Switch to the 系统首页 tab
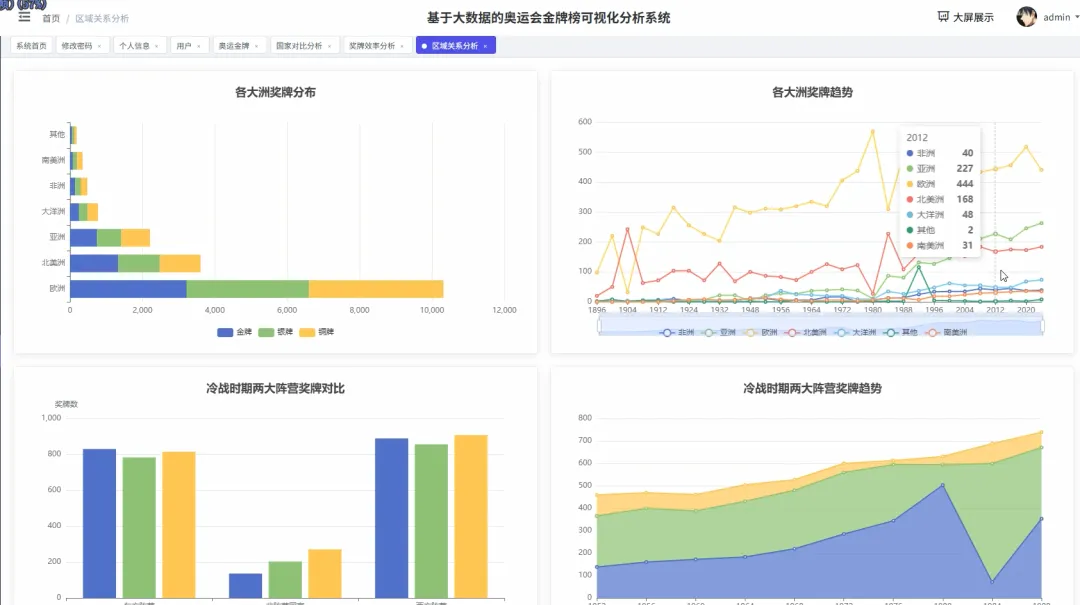The height and width of the screenshot is (605, 1080). point(31,46)
